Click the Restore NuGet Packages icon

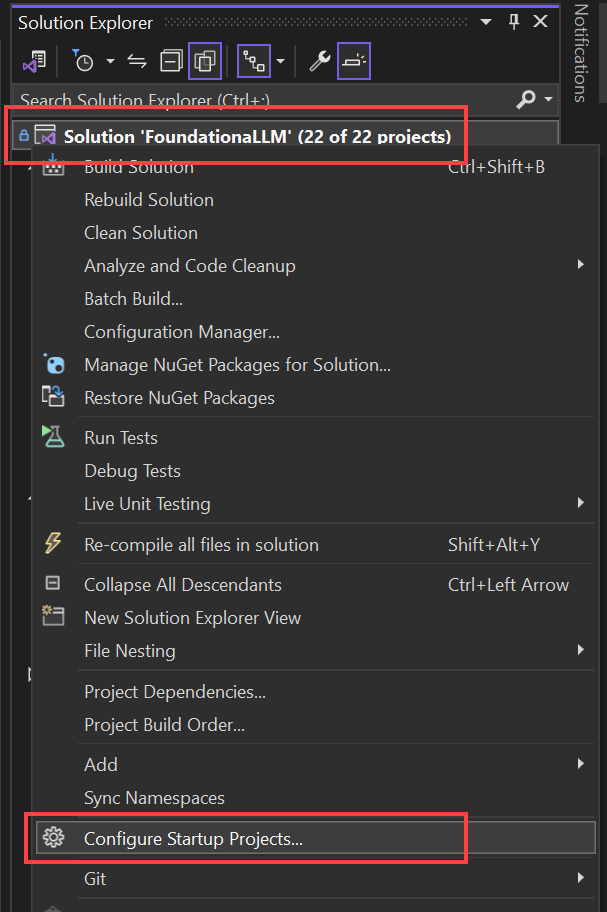click(x=53, y=397)
